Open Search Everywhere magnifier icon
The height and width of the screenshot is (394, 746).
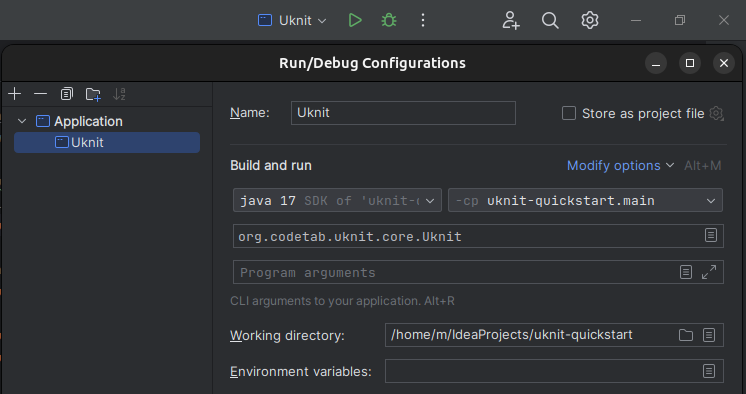click(550, 20)
